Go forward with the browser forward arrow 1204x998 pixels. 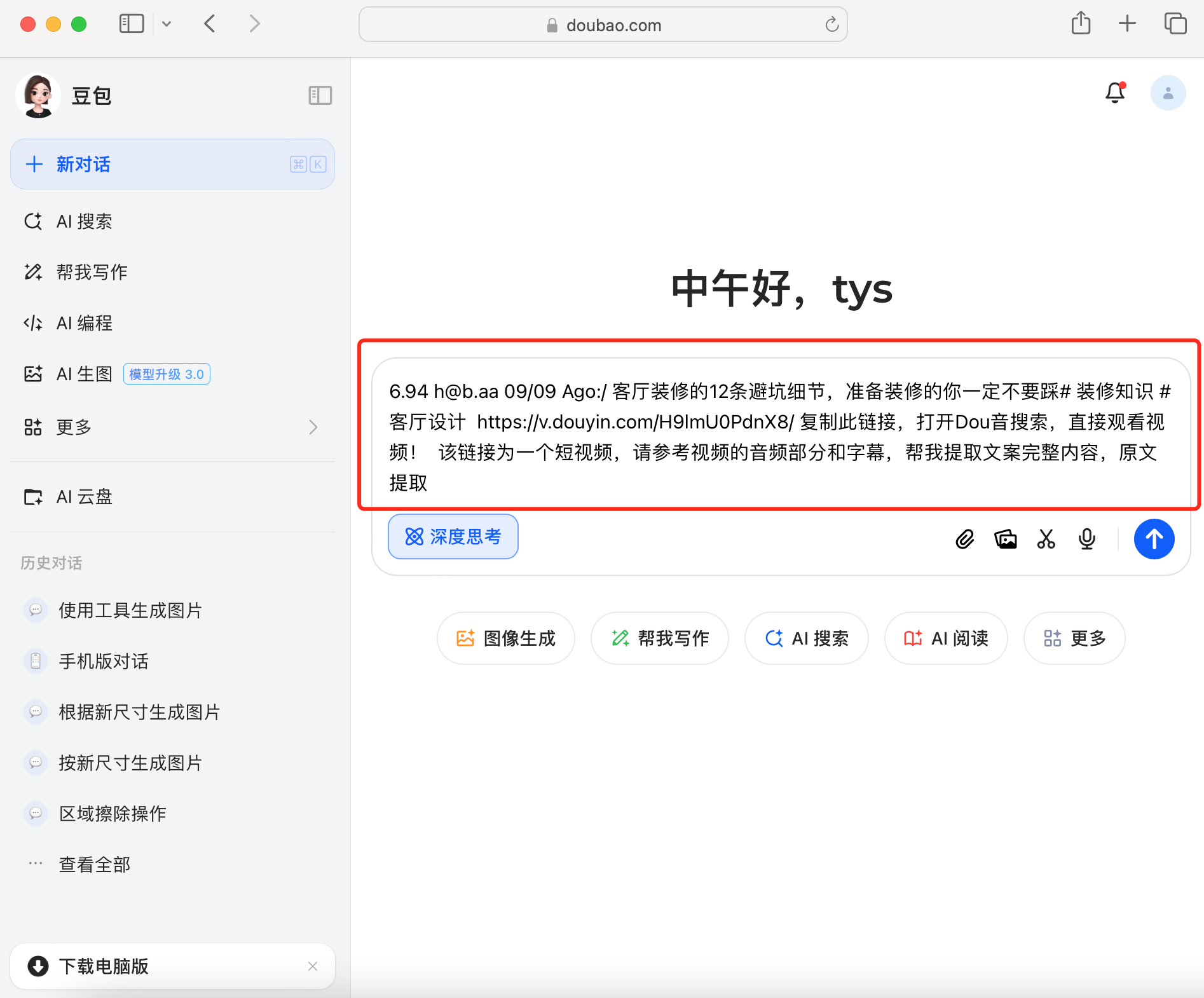tap(254, 24)
